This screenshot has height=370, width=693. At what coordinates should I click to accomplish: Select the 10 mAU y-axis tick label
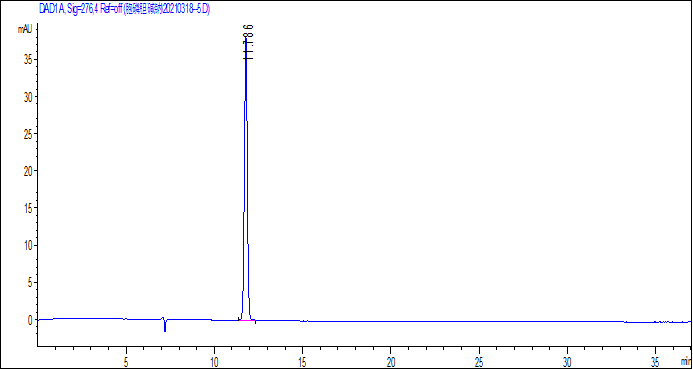[x=26, y=245]
